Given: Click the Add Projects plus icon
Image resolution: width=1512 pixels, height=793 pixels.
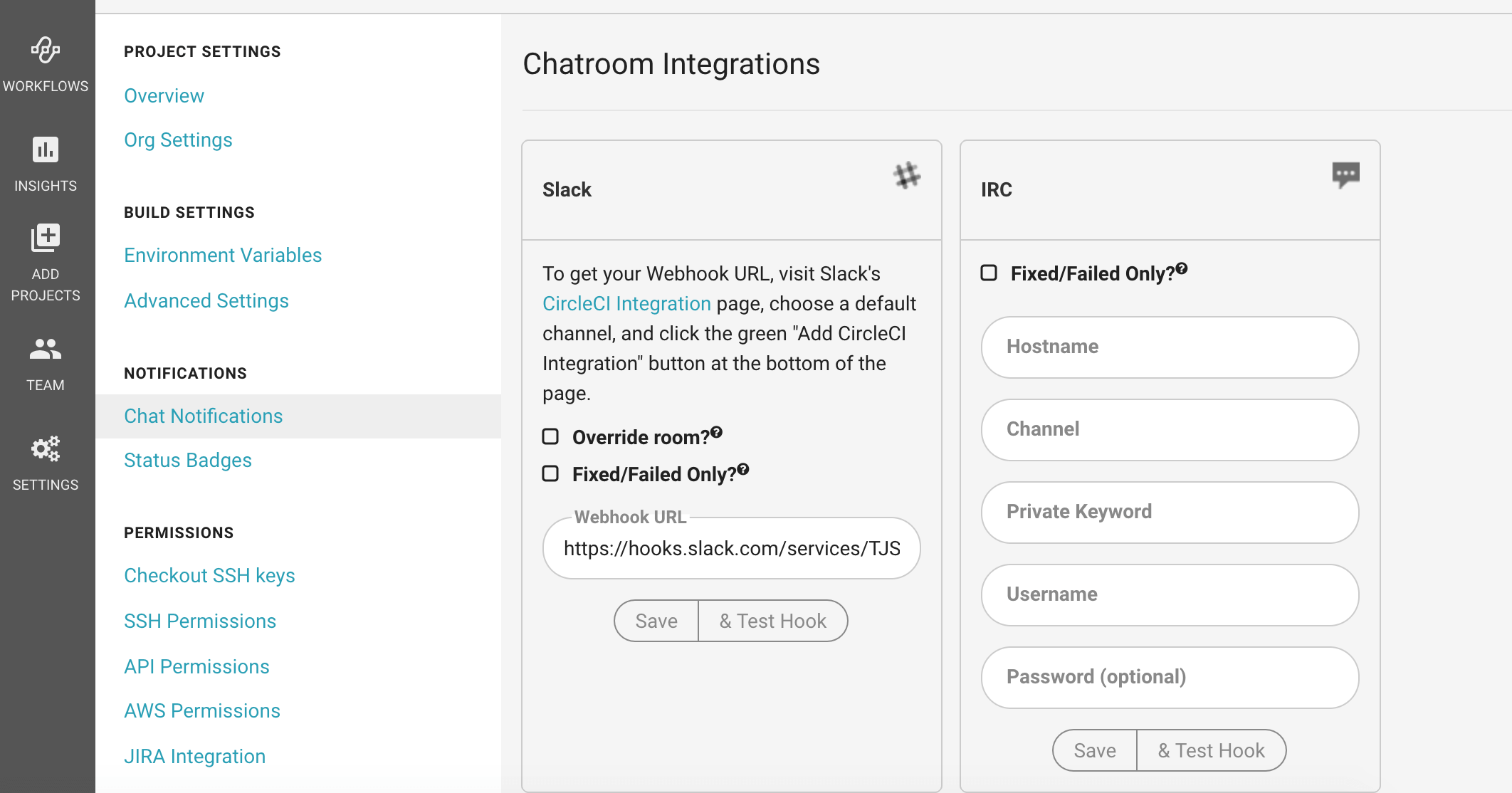Looking at the screenshot, I should [46, 238].
